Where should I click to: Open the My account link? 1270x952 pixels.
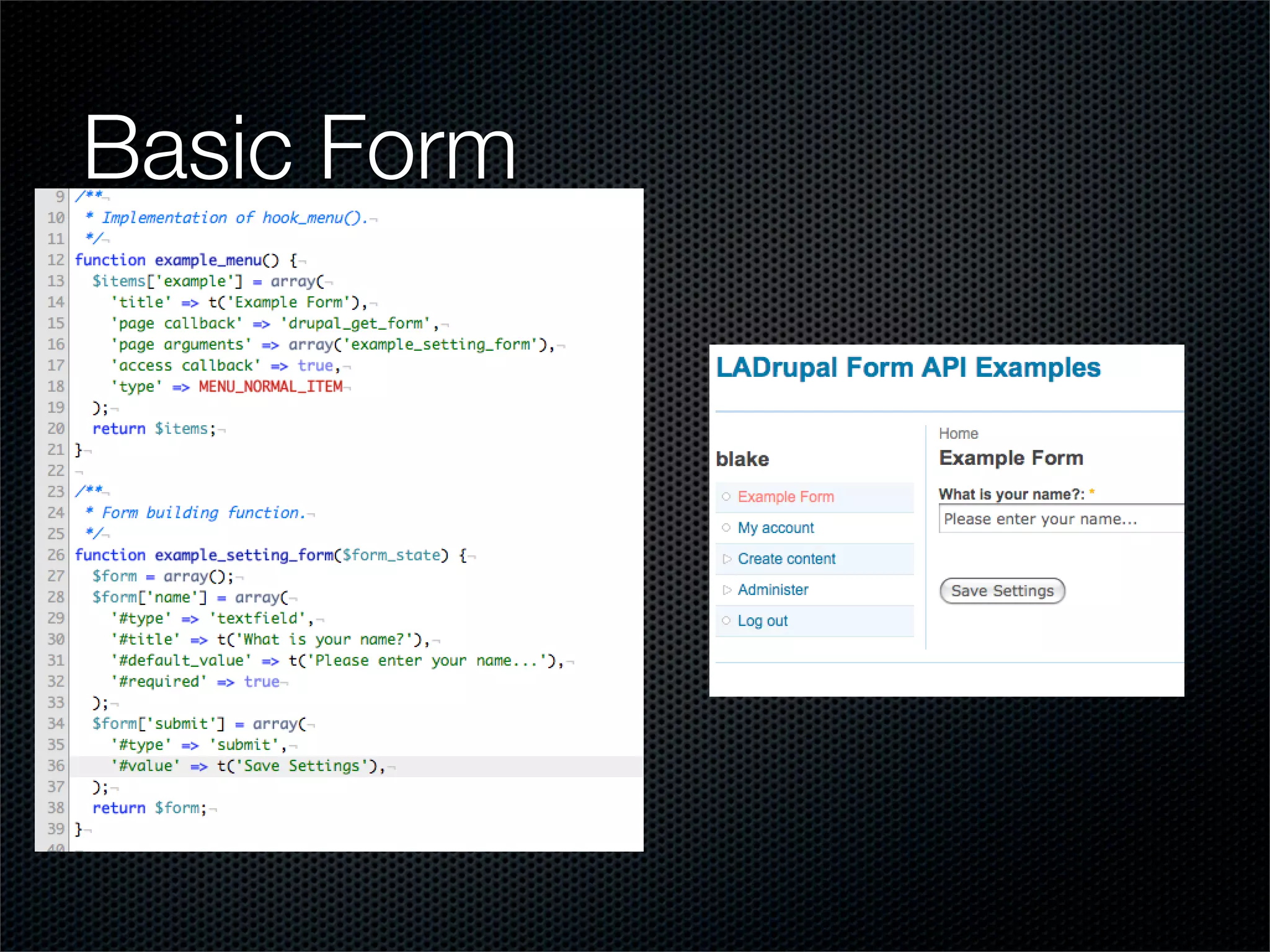pos(775,528)
